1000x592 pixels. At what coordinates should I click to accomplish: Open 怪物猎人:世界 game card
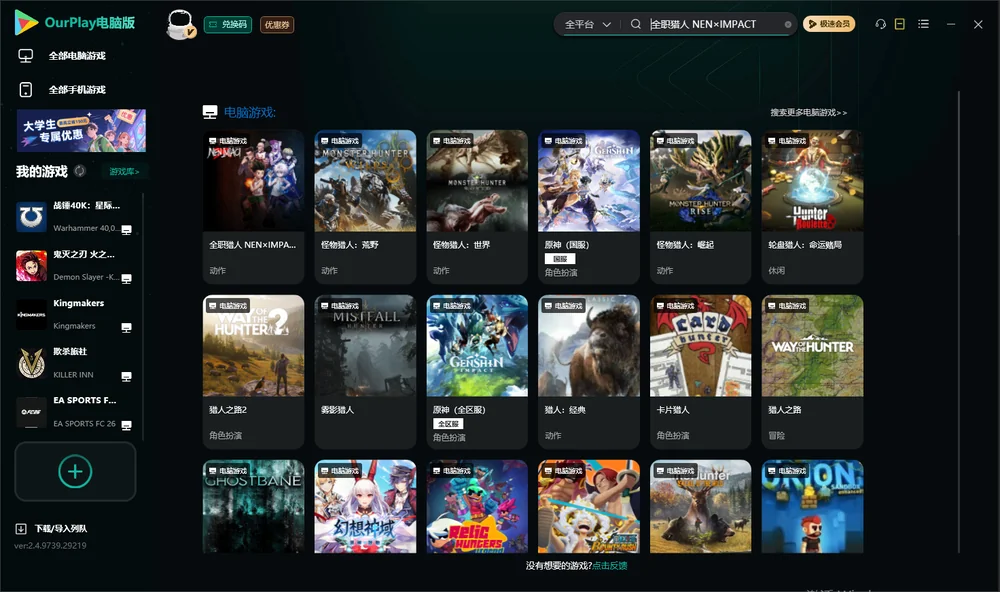pyautogui.click(x=477, y=207)
